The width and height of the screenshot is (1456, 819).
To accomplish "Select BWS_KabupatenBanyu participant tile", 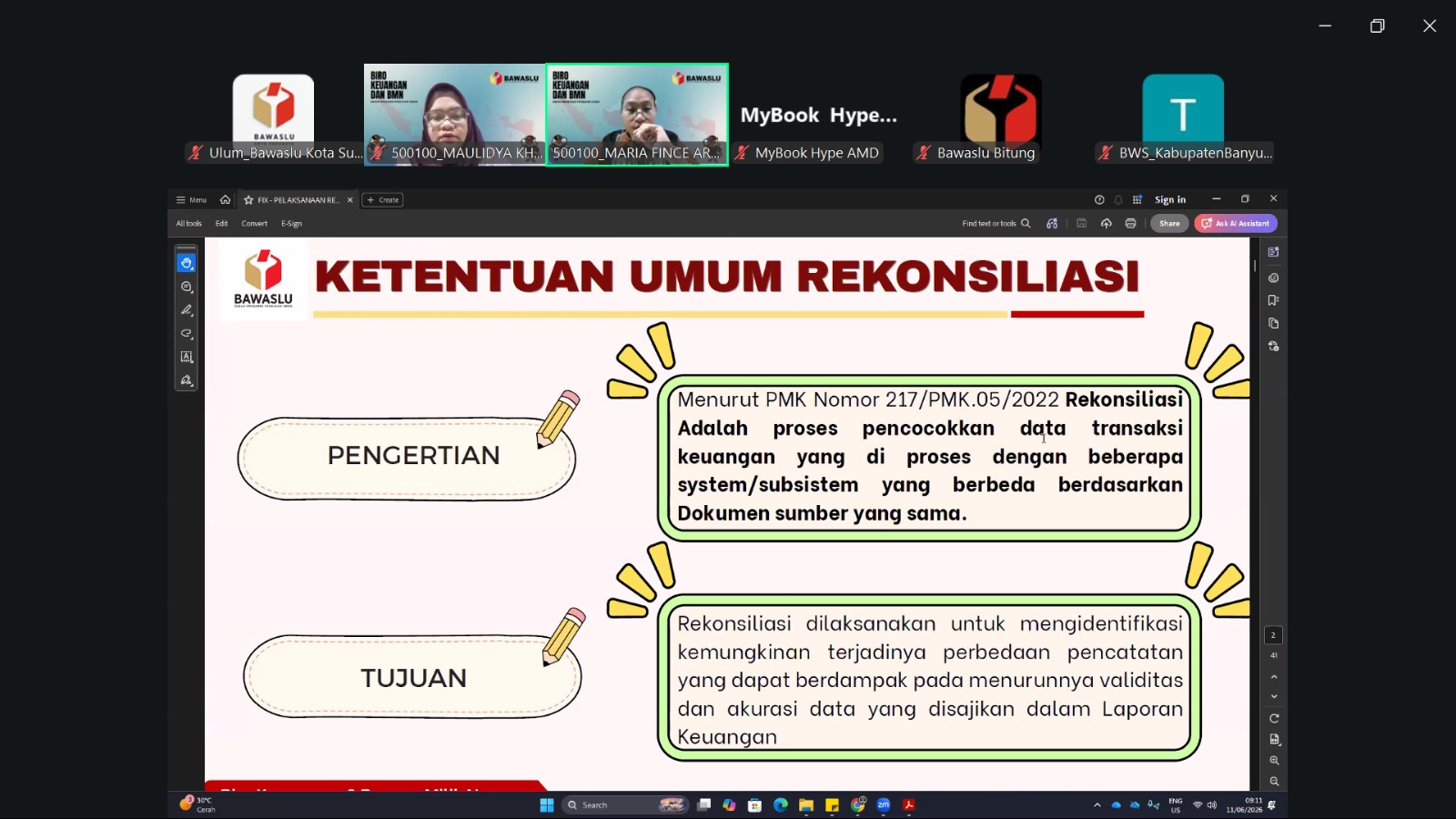I will (1183, 116).
